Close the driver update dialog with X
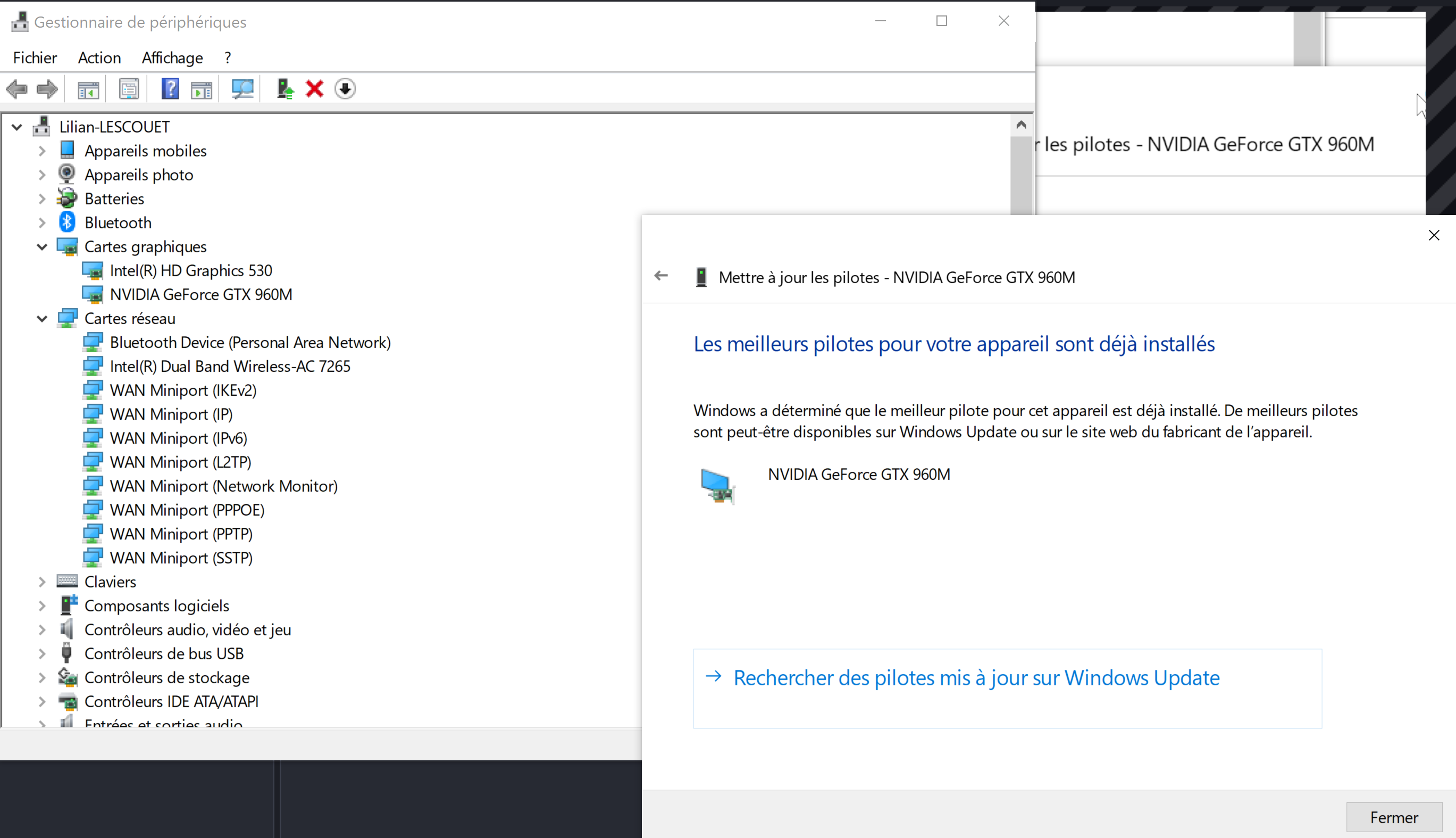 pos(1434,235)
